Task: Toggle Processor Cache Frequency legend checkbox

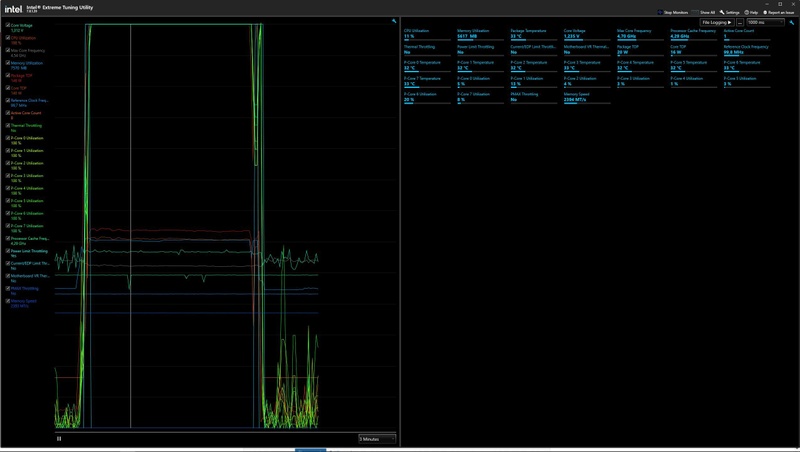Action: pyautogui.click(x=8, y=238)
